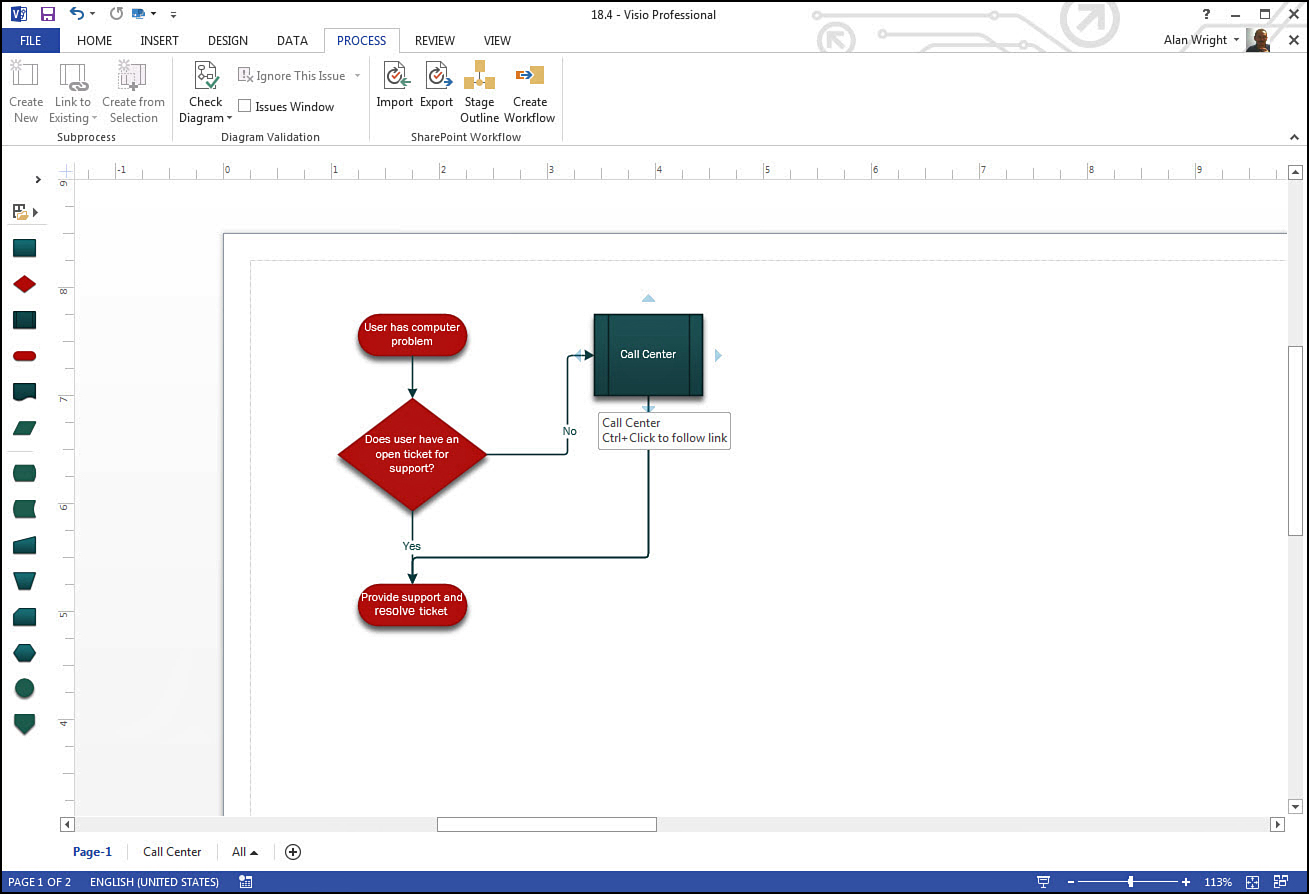This screenshot has width=1309, height=894.
Task: Click the touch/mouse mode icon in title bar
Action: pyautogui.click(x=138, y=14)
